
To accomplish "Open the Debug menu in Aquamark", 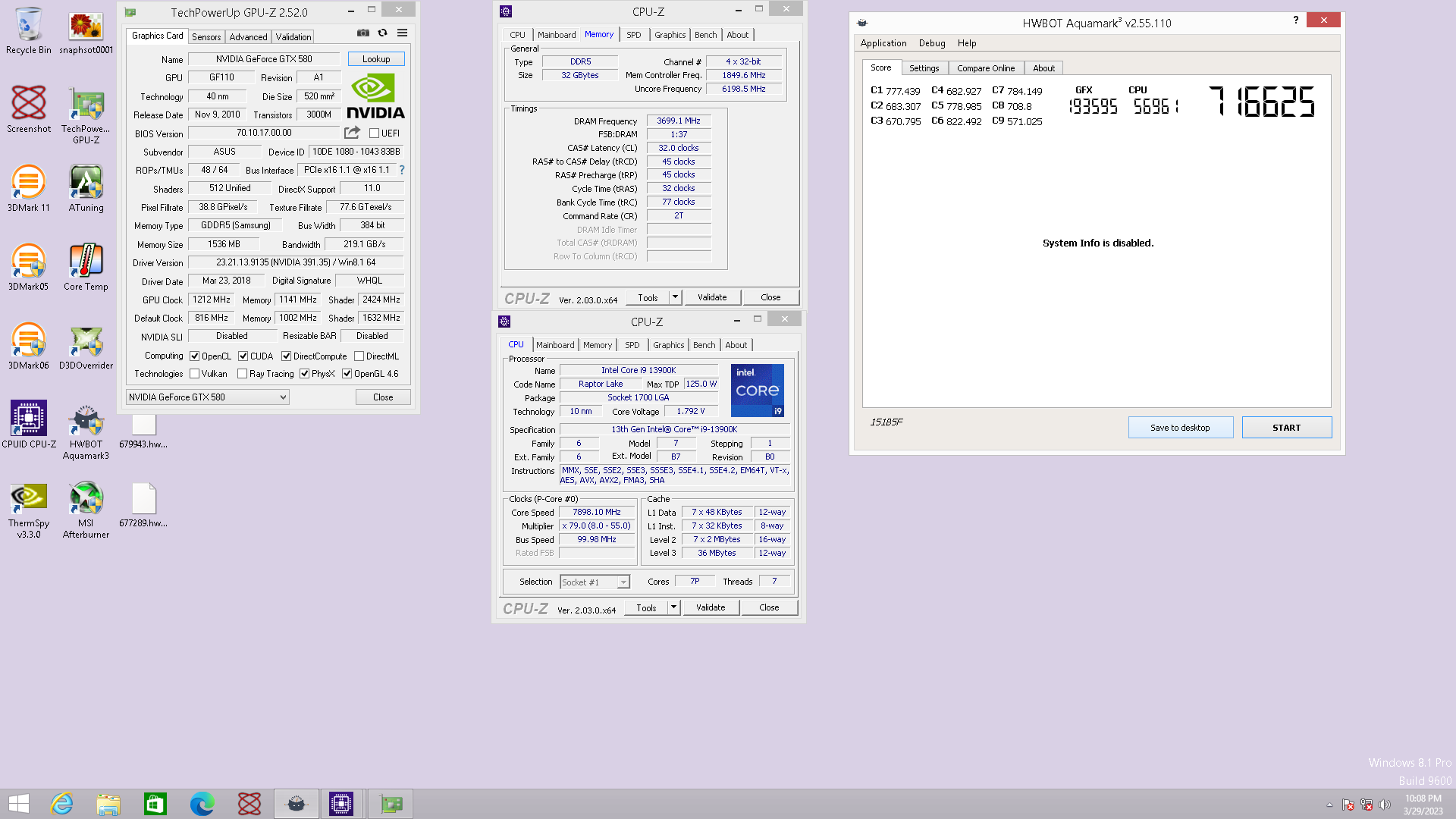I will (x=931, y=43).
